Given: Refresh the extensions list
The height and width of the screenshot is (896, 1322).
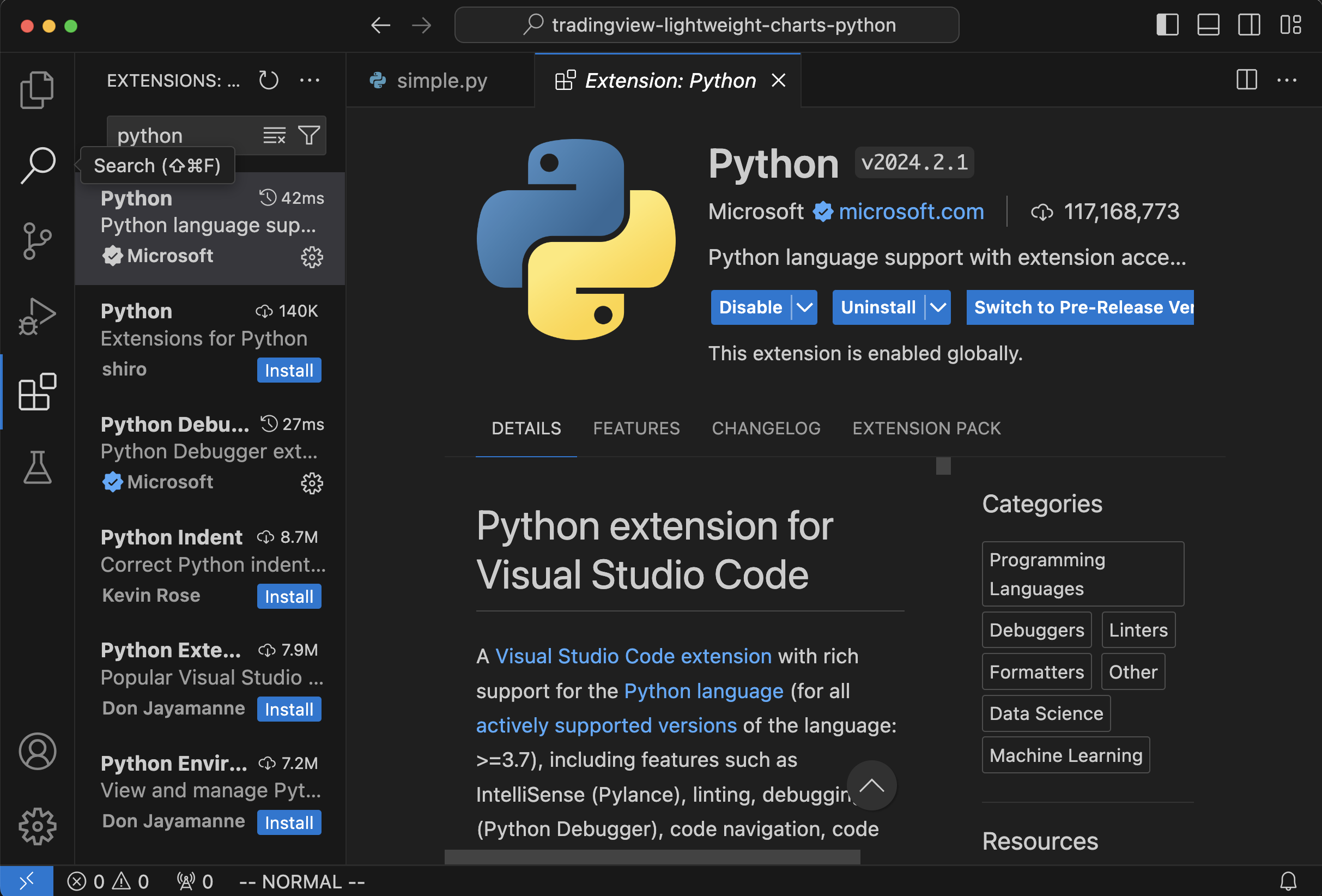Looking at the screenshot, I should pyautogui.click(x=268, y=80).
